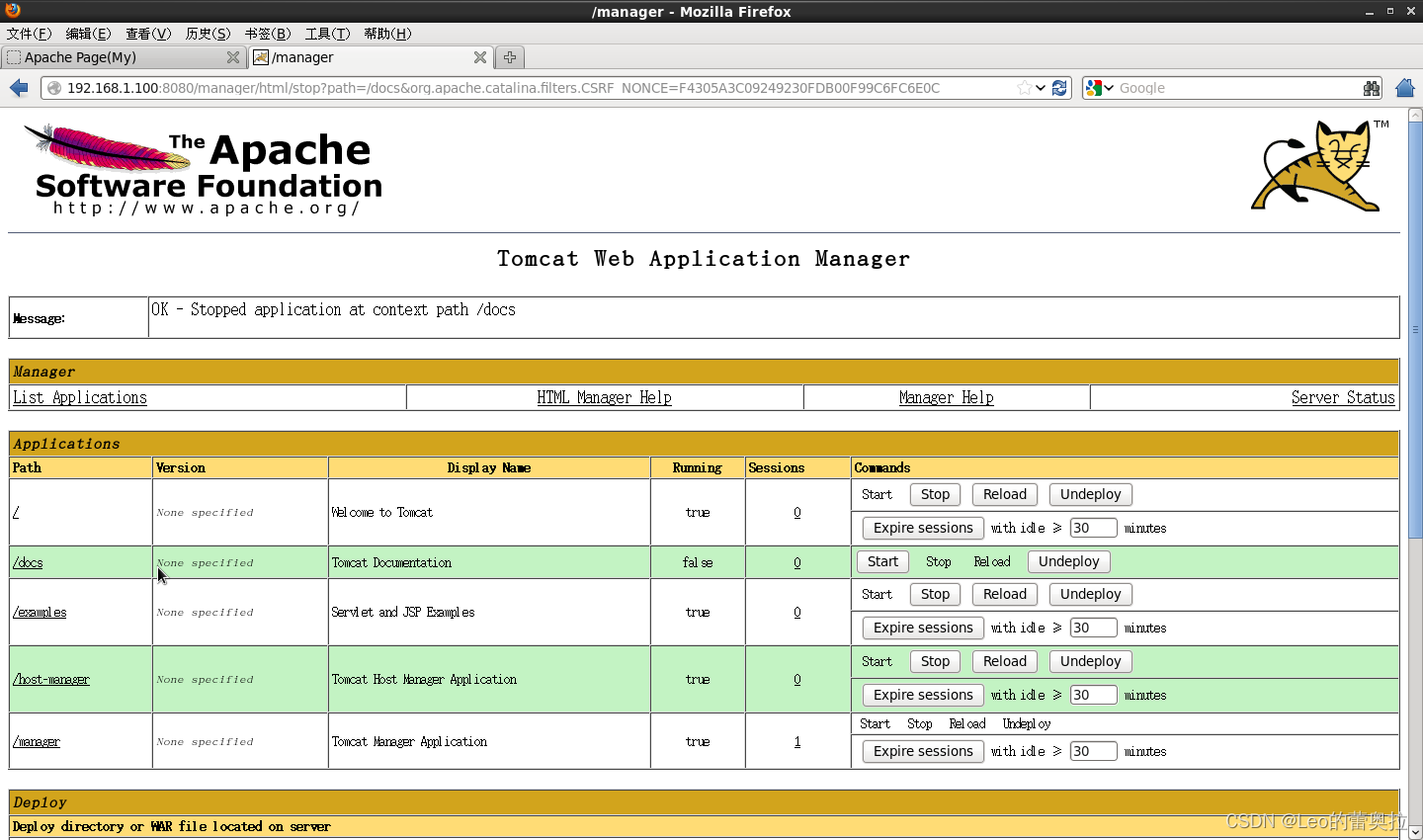Click the sessions count 0 for /examples
1423x840 pixels.
click(797, 612)
